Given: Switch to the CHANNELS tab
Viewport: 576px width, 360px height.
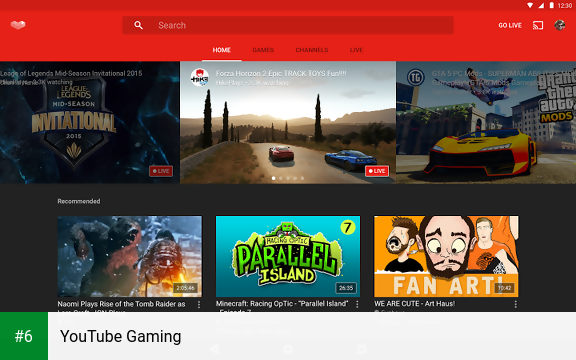Looking at the screenshot, I should point(312,50).
